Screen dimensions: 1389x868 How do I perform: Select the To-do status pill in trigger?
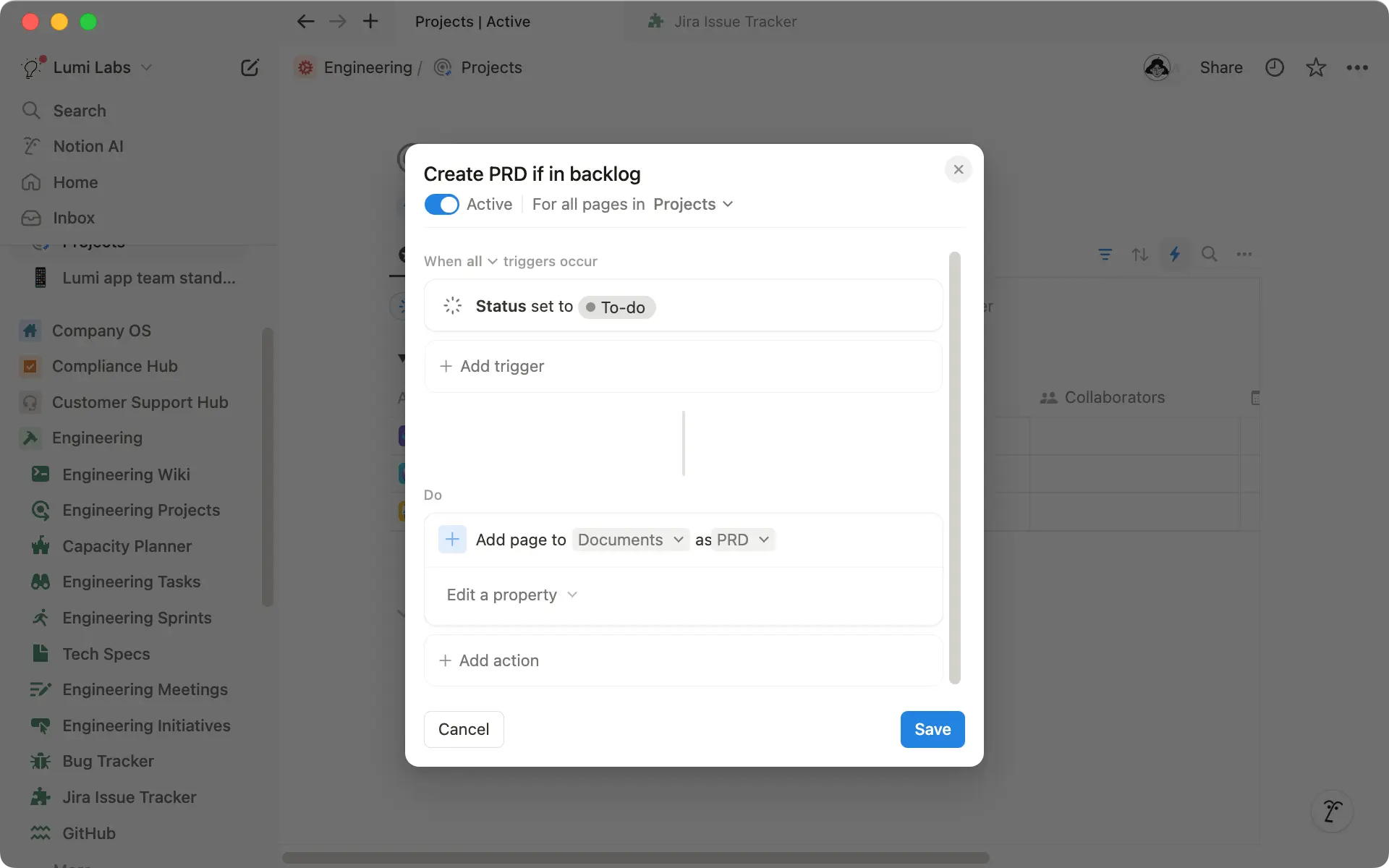point(616,307)
